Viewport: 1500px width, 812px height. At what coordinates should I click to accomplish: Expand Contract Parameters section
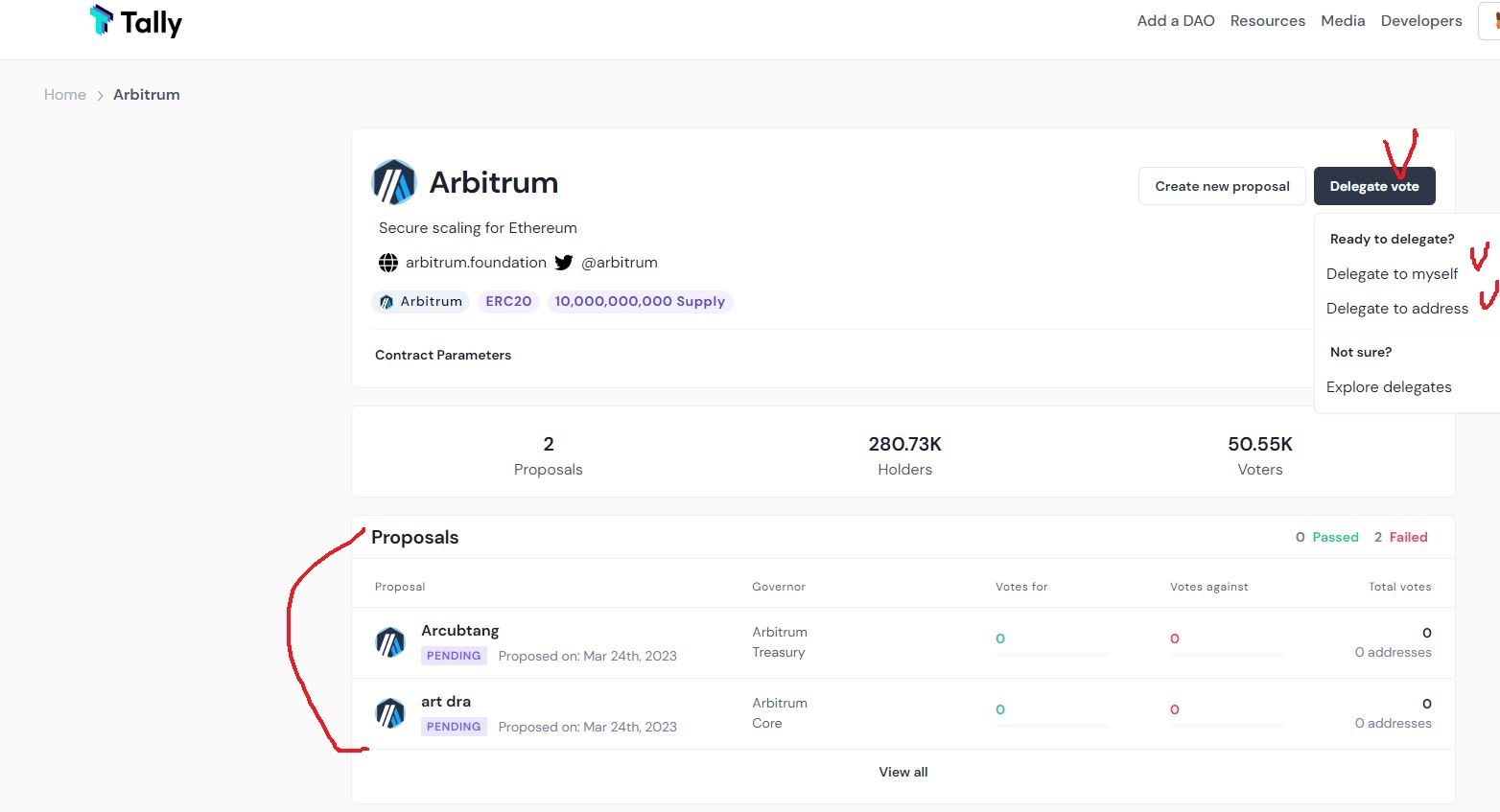443,355
